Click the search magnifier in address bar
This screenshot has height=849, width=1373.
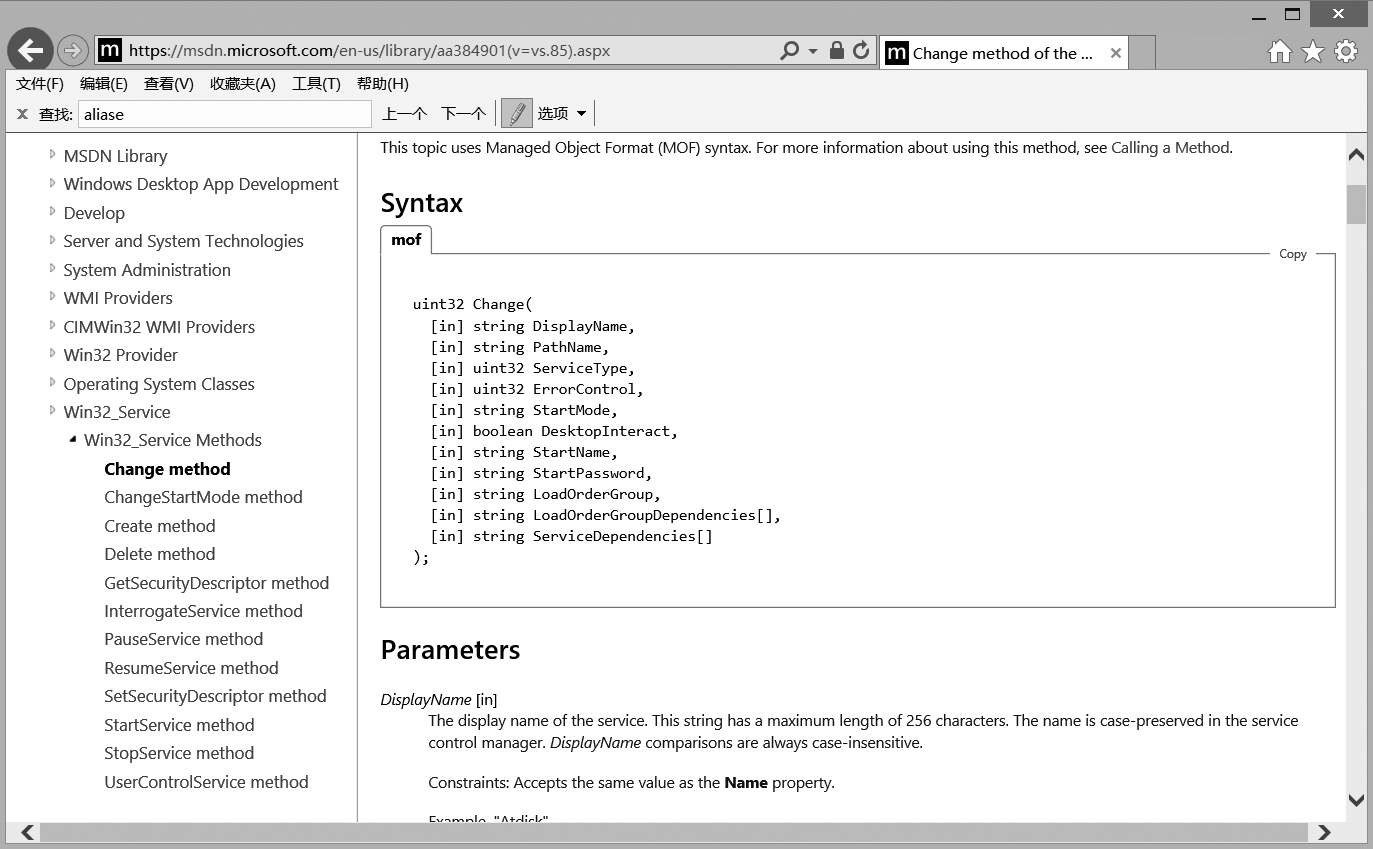coord(789,50)
